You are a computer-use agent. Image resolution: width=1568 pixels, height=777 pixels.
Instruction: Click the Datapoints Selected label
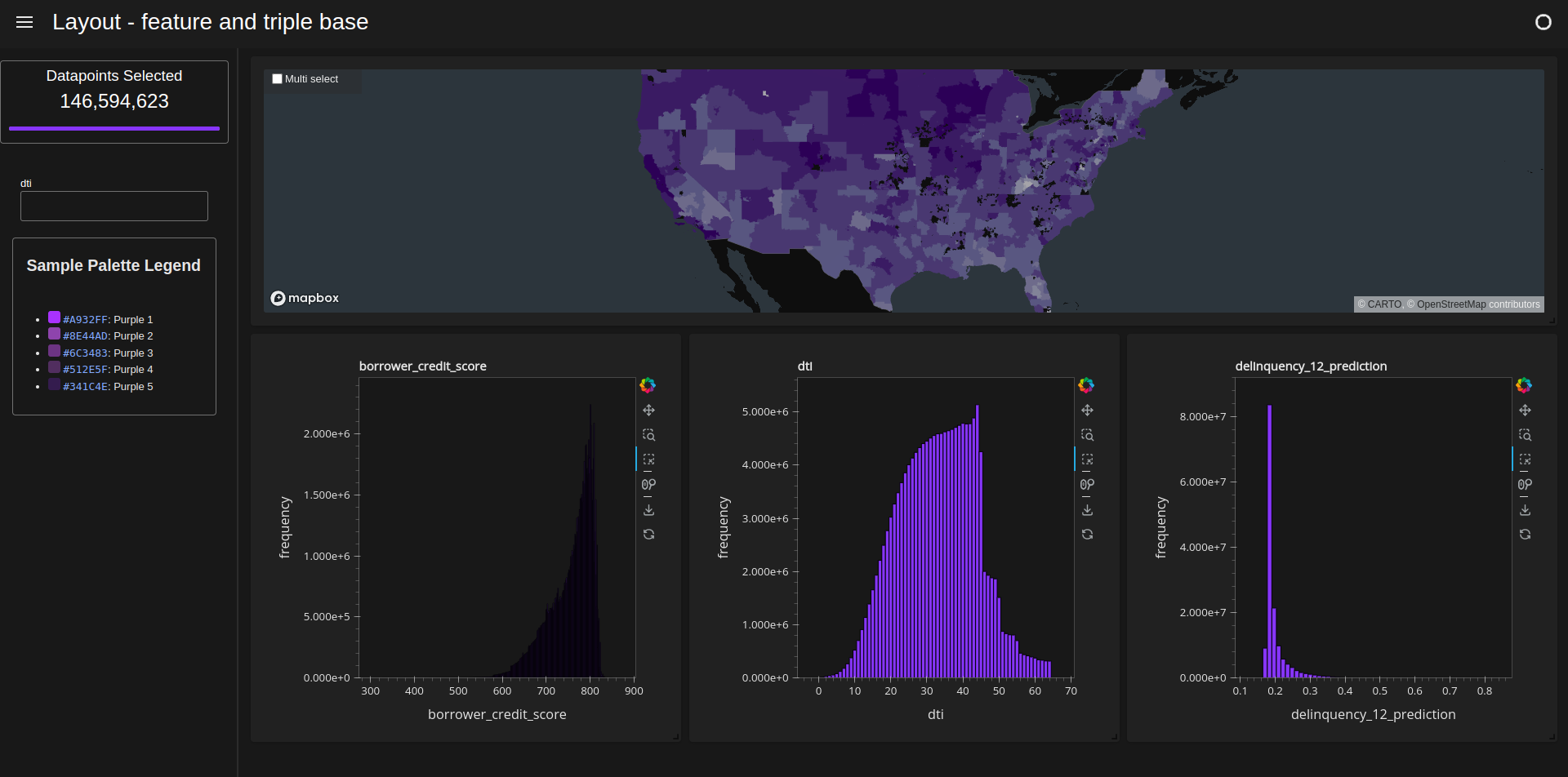pos(114,76)
